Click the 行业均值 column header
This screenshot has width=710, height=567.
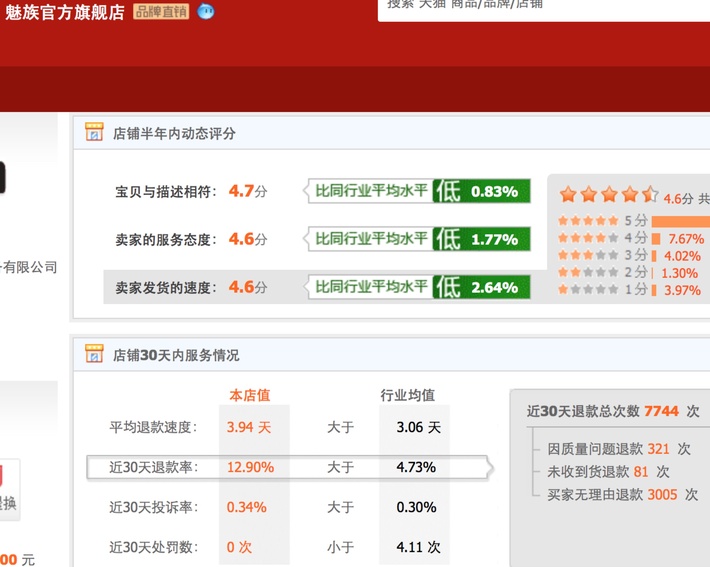coord(408,395)
